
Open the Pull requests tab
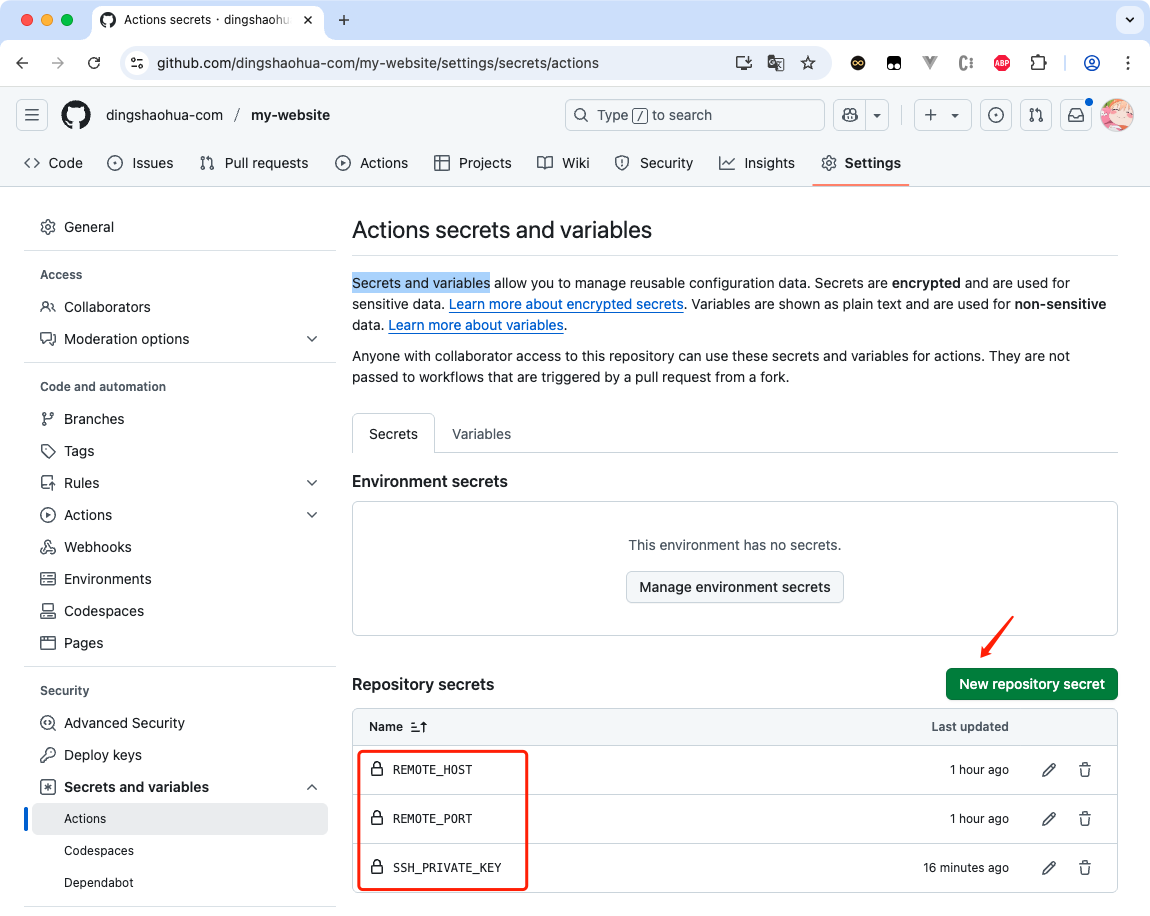[x=254, y=163]
